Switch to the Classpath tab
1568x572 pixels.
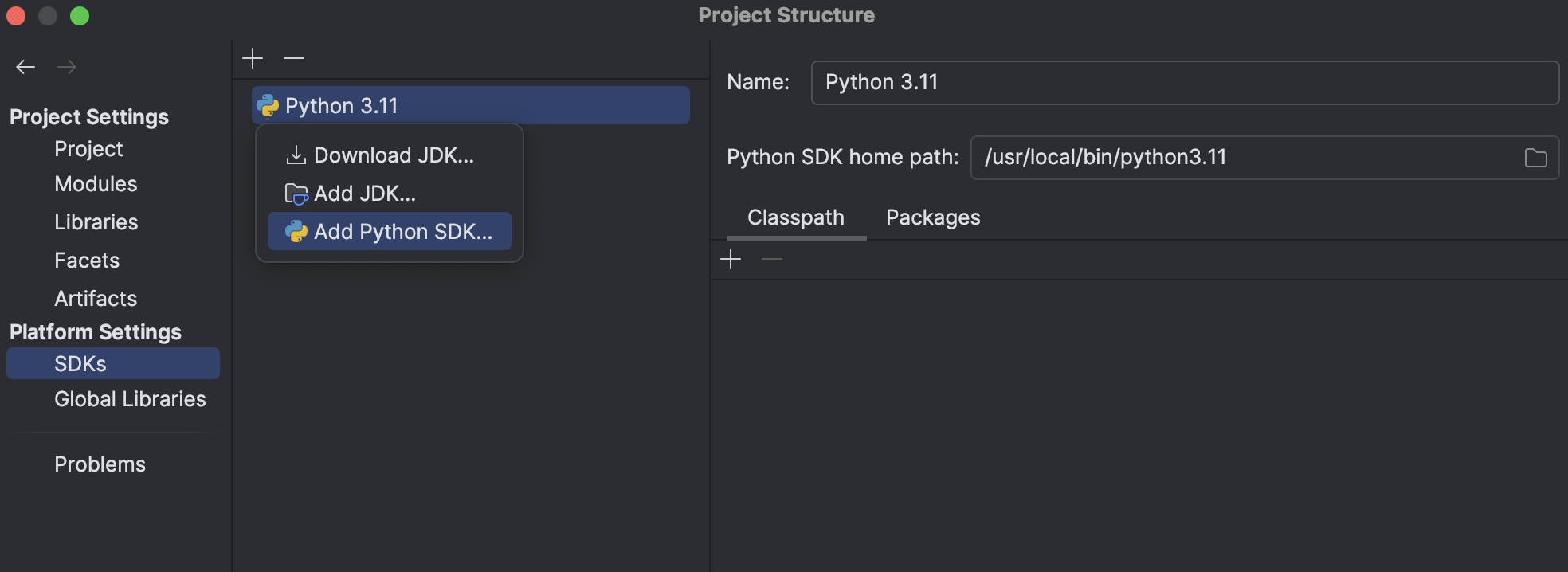point(795,217)
